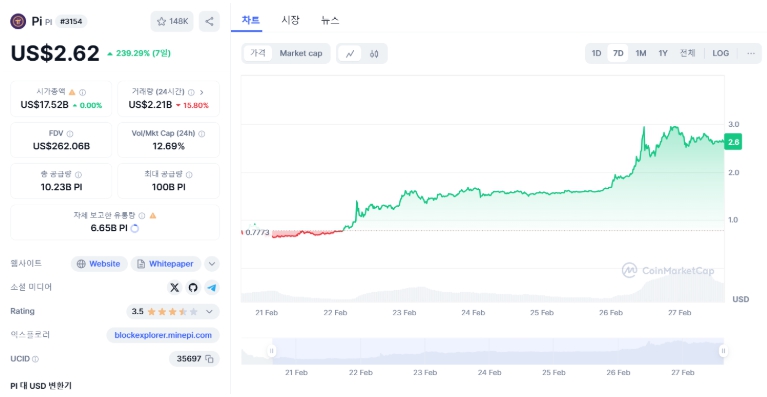Open the X (Twitter) social link
This screenshot has width=767, height=397.
pyautogui.click(x=175, y=287)
